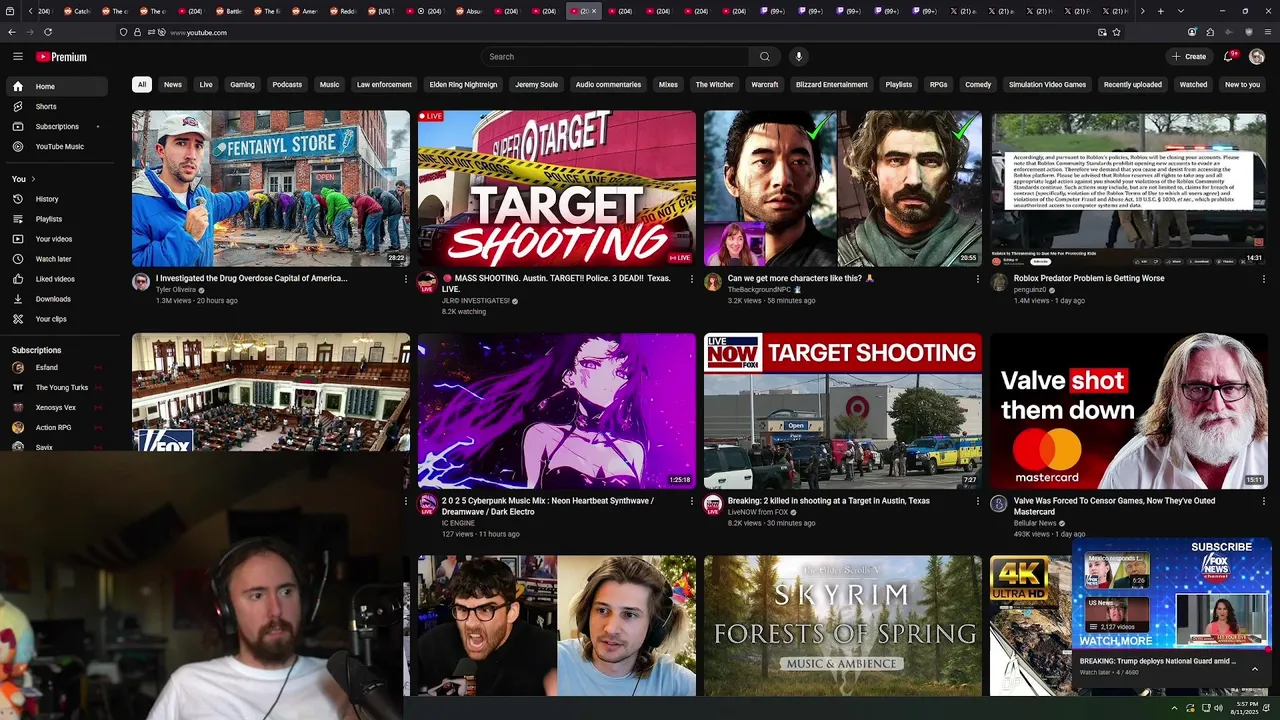Select the Elden Ring Nightreign chip

(x=463, y=85)
